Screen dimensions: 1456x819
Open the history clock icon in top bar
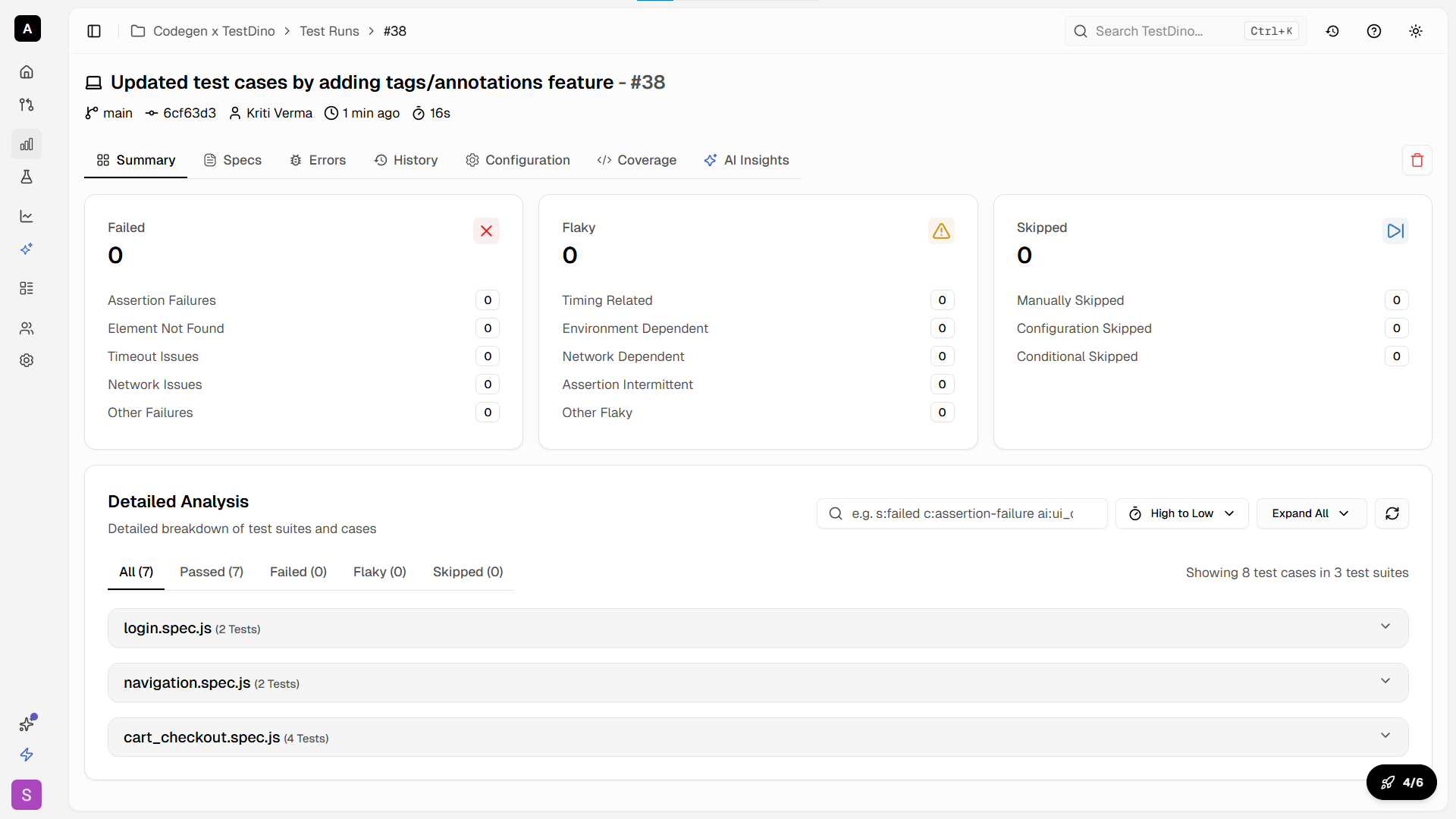[1332, 31]
